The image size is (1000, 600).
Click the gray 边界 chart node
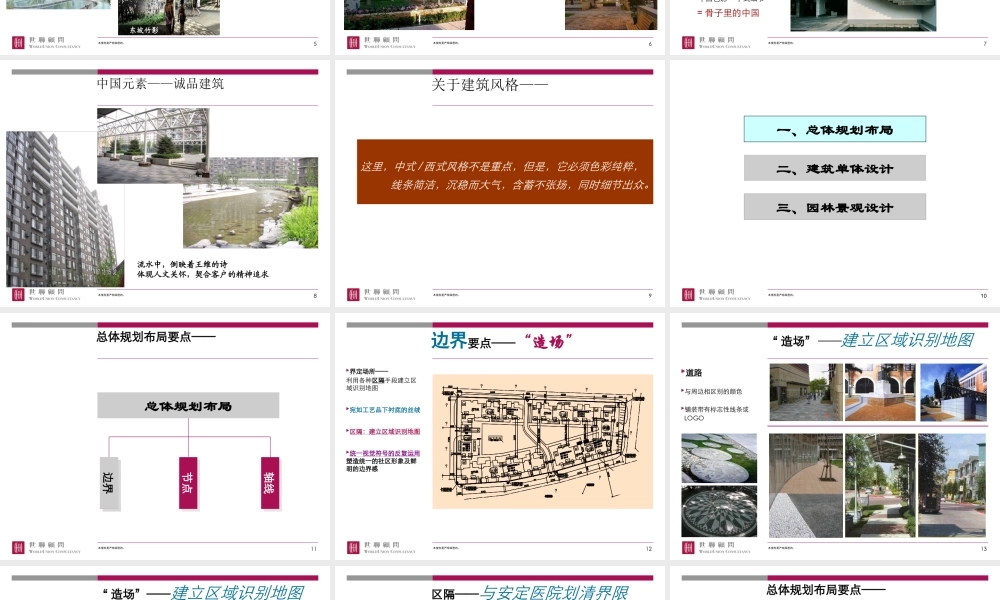pos(109,483)
